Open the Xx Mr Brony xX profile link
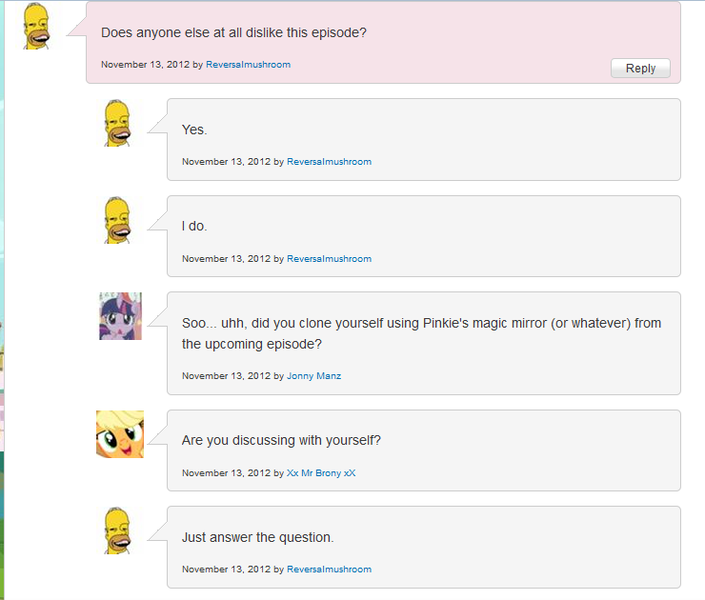The image size is (705, 600). tap(321, 472)
